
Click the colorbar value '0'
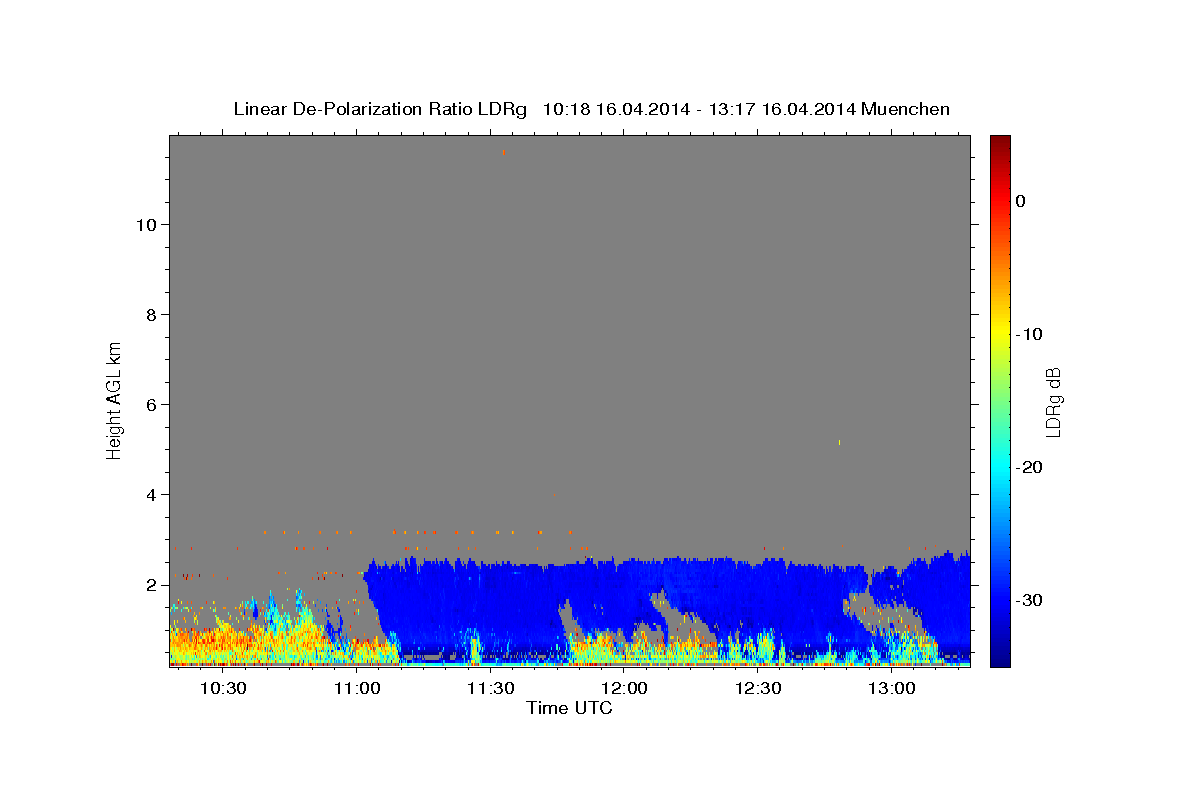click(1021, 201)
